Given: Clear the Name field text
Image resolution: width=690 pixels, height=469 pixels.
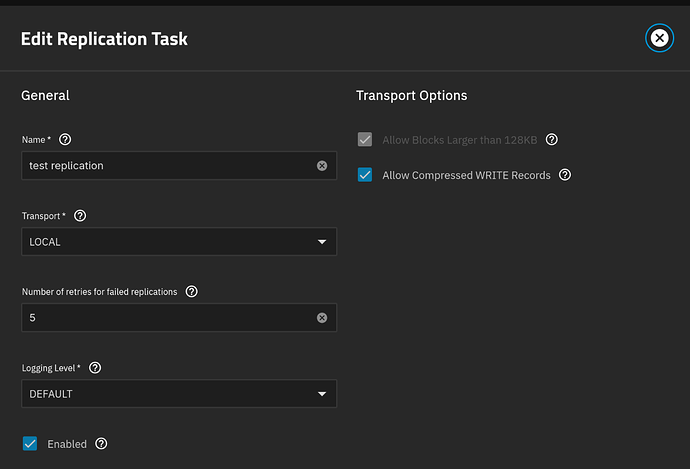Looking at the screenshot, I should click(x=322, y=165).
